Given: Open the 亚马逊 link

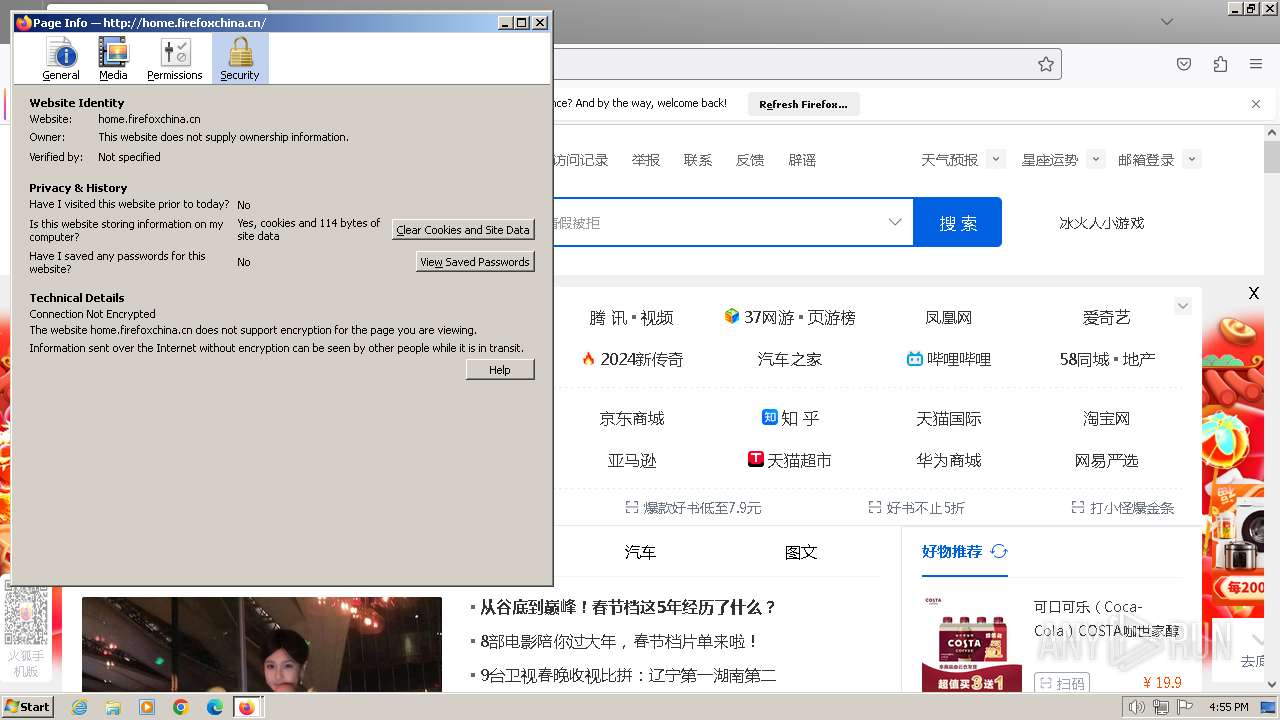Looking at the screenshot, I should (632, 461).
